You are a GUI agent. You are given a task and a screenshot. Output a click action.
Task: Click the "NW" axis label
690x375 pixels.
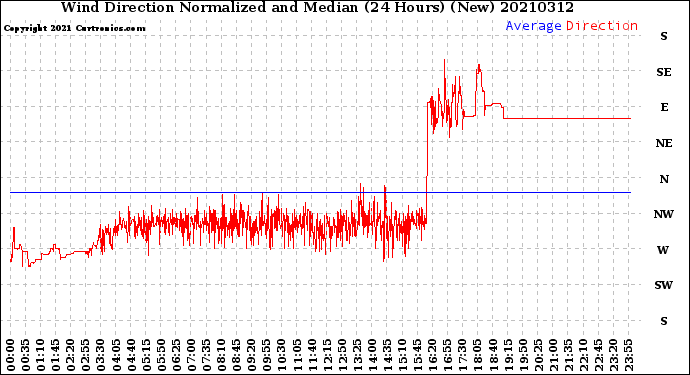(664, 214)
